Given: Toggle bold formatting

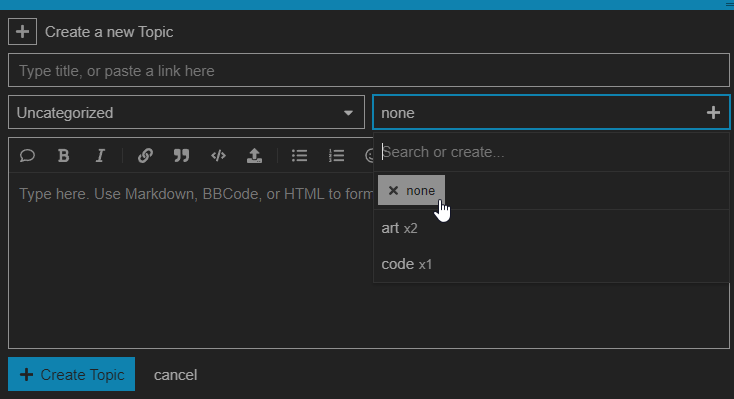Looking at the screenshot, I should tap(64, 155).
